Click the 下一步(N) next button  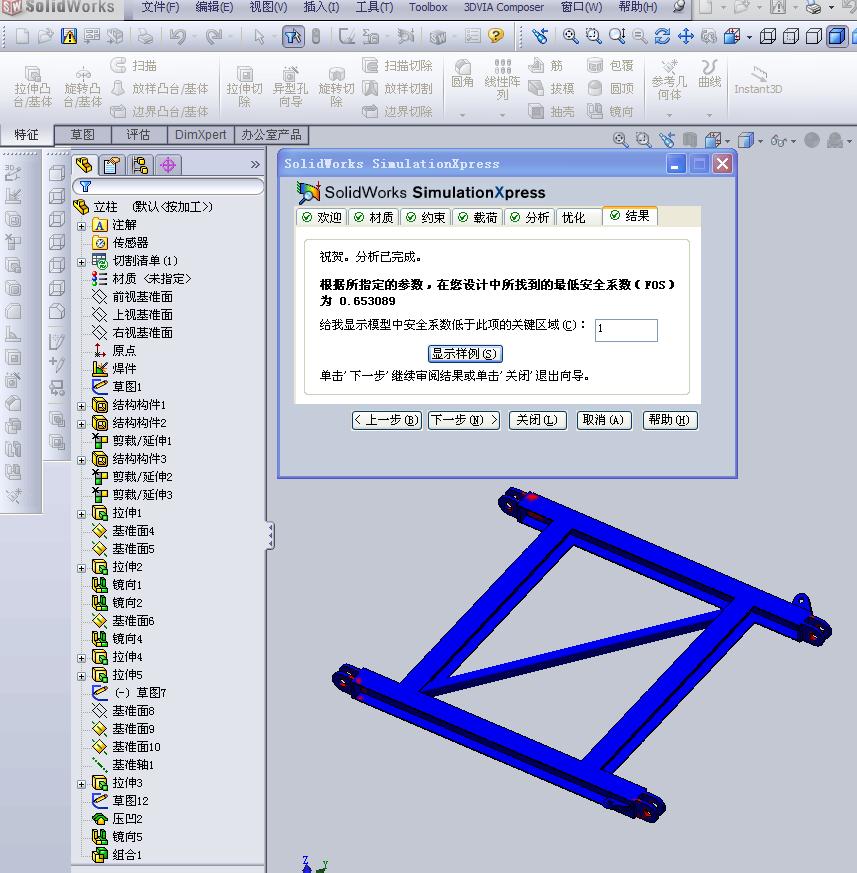464,420
